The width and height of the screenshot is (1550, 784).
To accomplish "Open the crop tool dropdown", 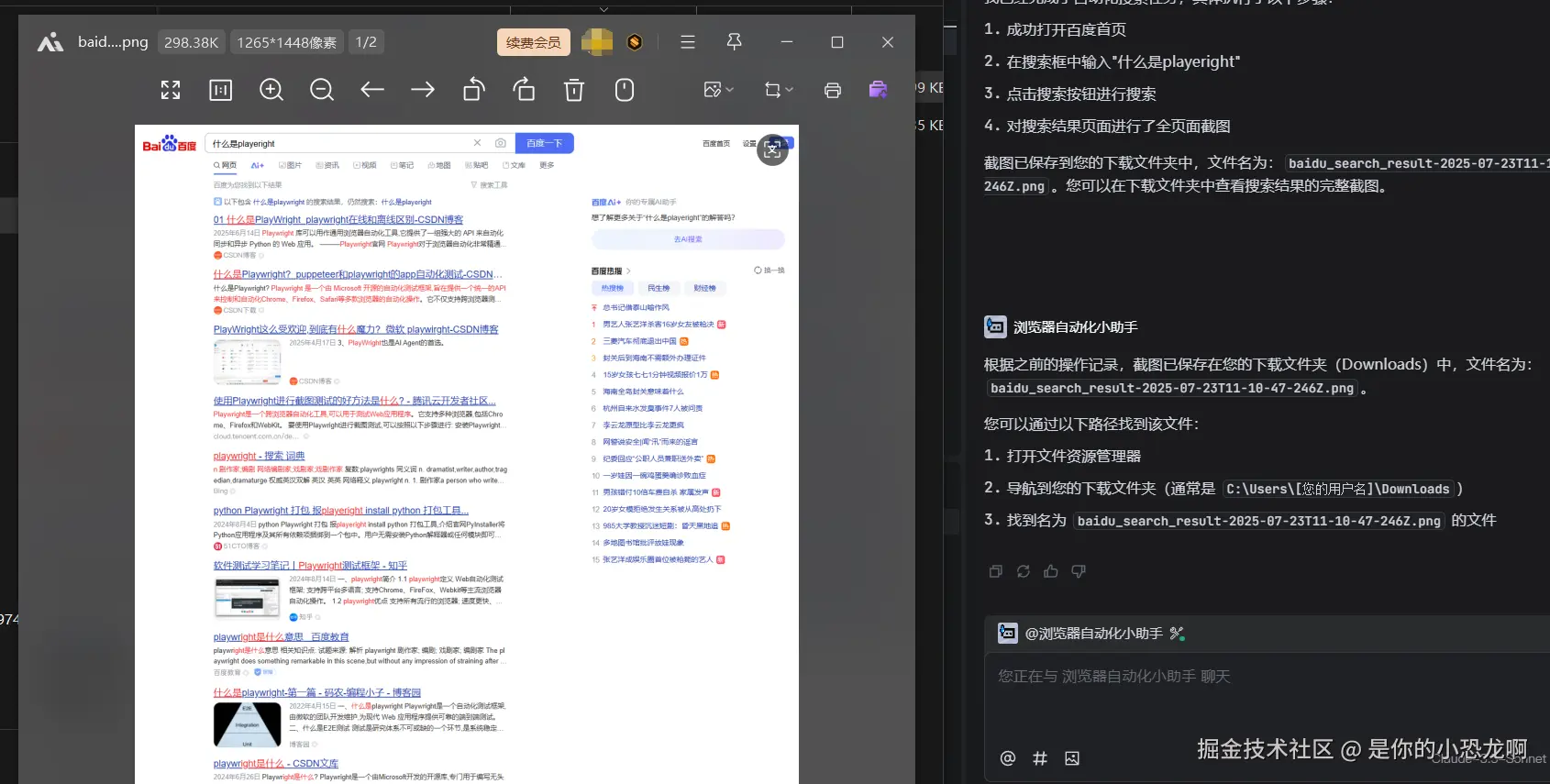I will tap(779, 90).
